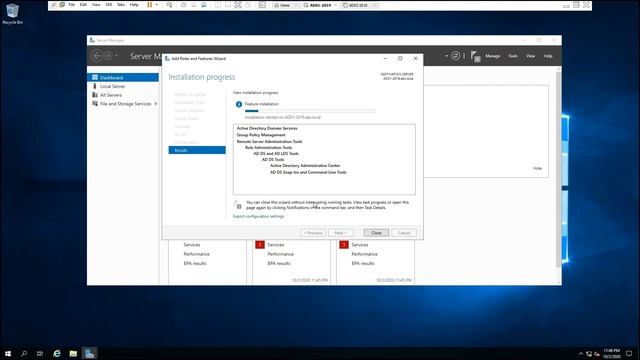Open taskbar clock and date
The width and height of the screenshot is (640, 360).
pyautogui.click(x=611, y=353)
